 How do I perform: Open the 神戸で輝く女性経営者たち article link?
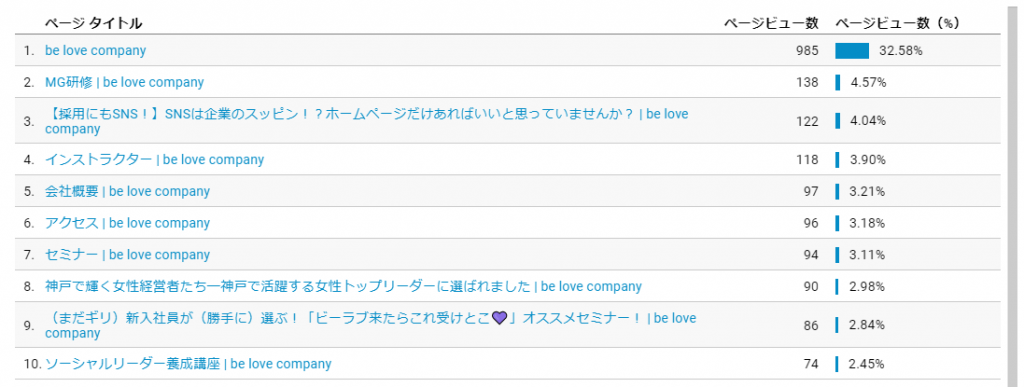[x=344, y=286]
